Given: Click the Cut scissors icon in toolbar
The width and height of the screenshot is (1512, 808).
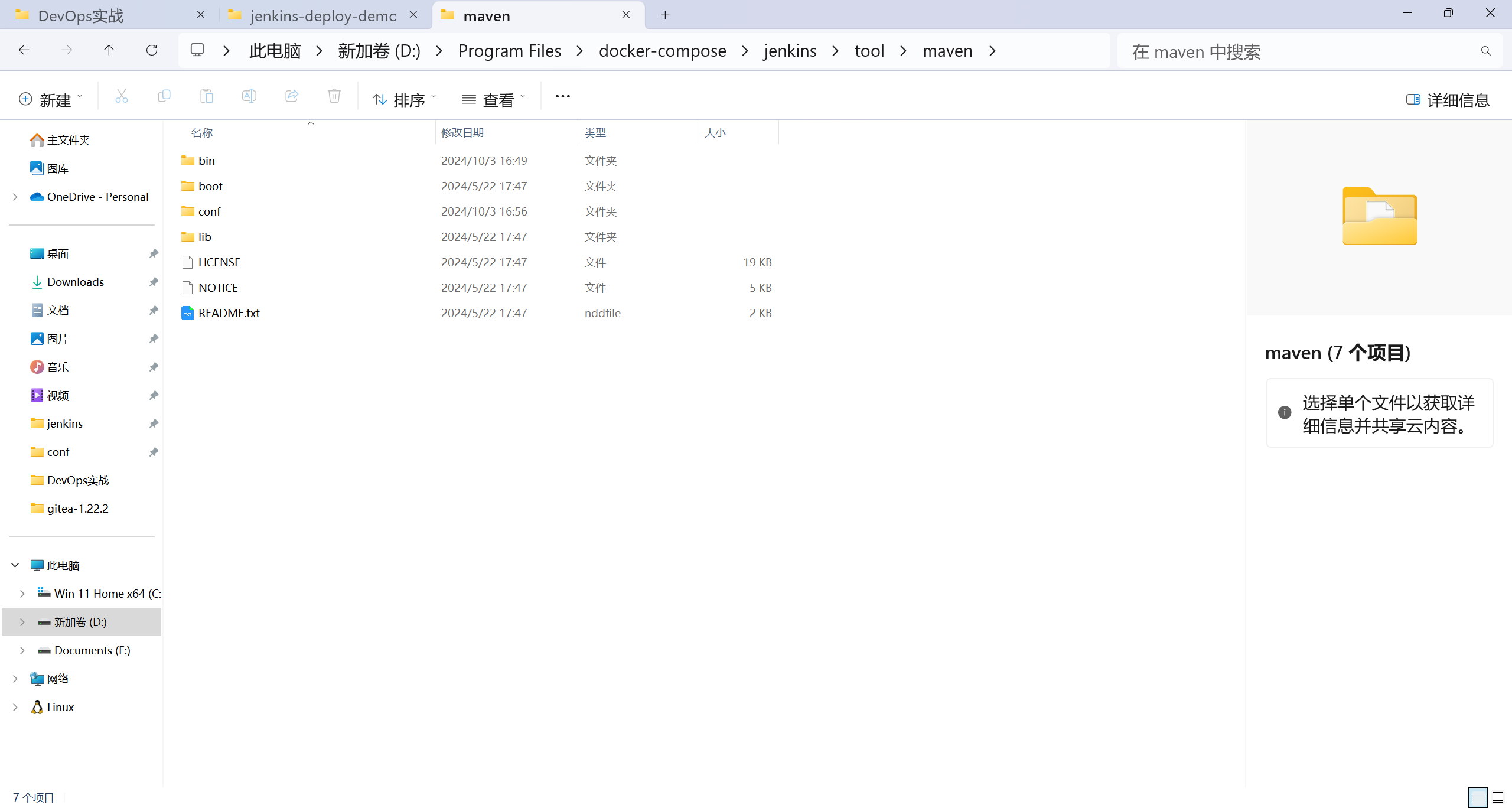Looking at the screenshot, I should tap(122, 96).
